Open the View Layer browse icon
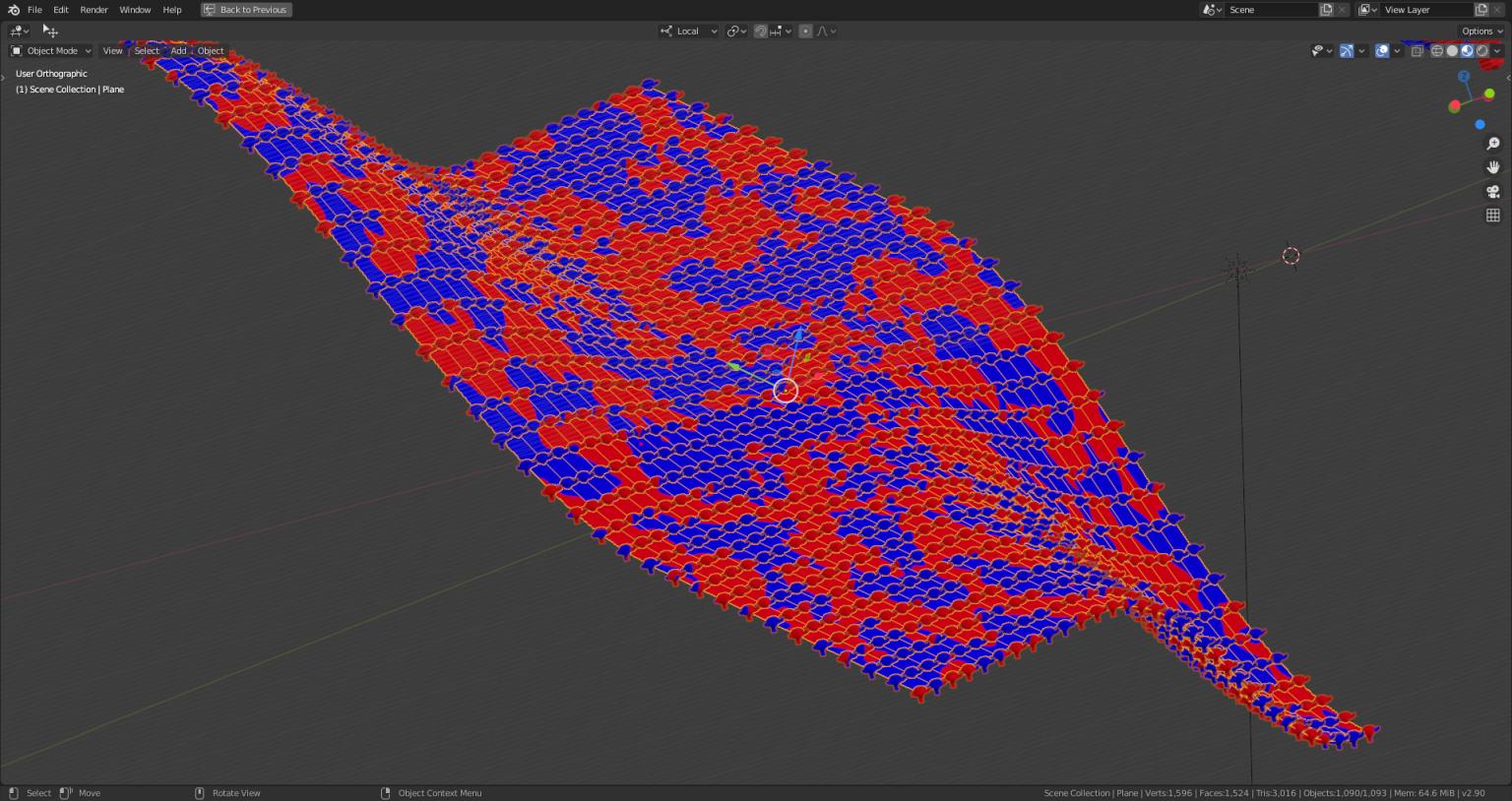This screenshot has height=801, width=1512. pos(1367,10)
